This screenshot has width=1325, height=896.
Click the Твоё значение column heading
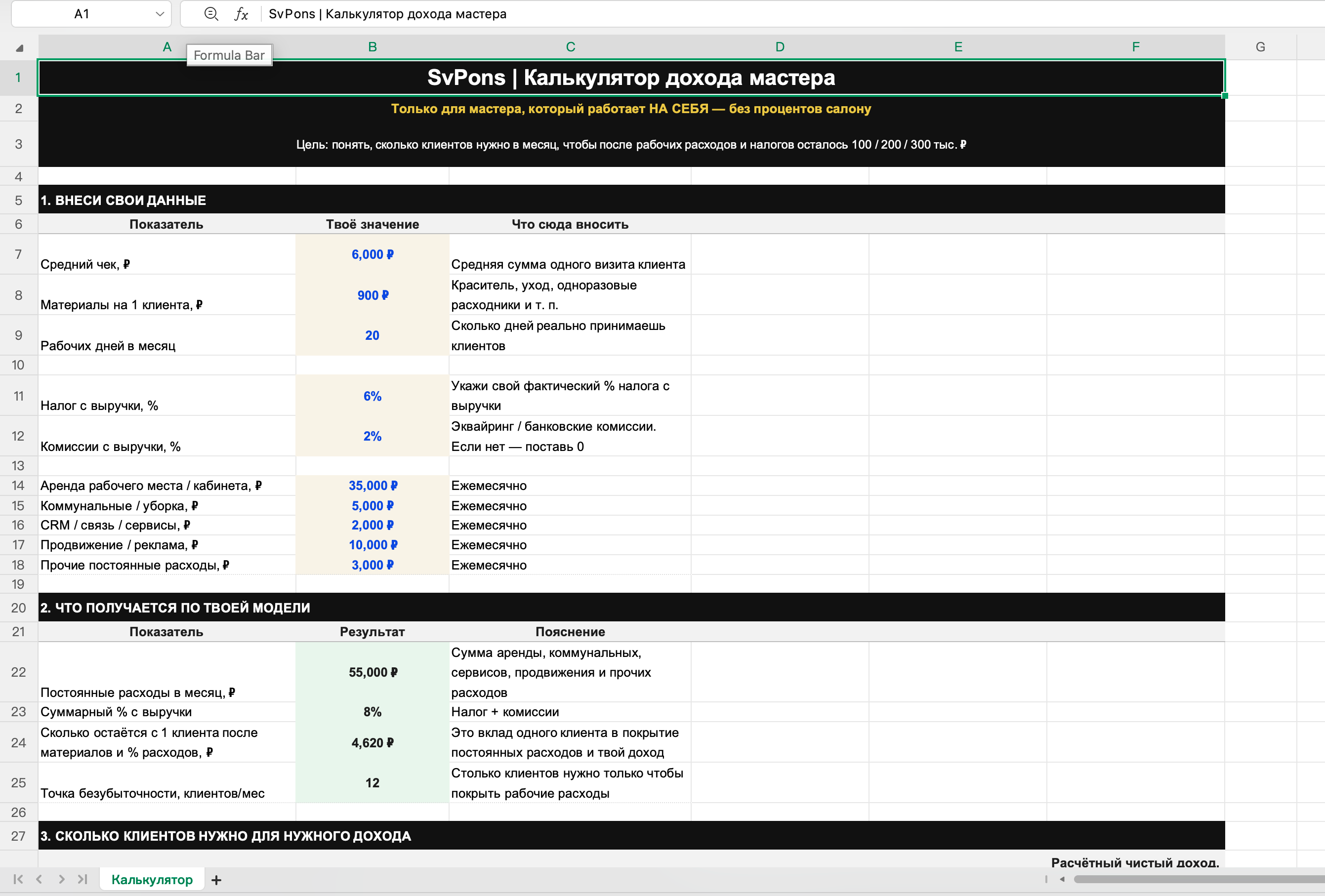pyautogui.click(x=373, y=224)
